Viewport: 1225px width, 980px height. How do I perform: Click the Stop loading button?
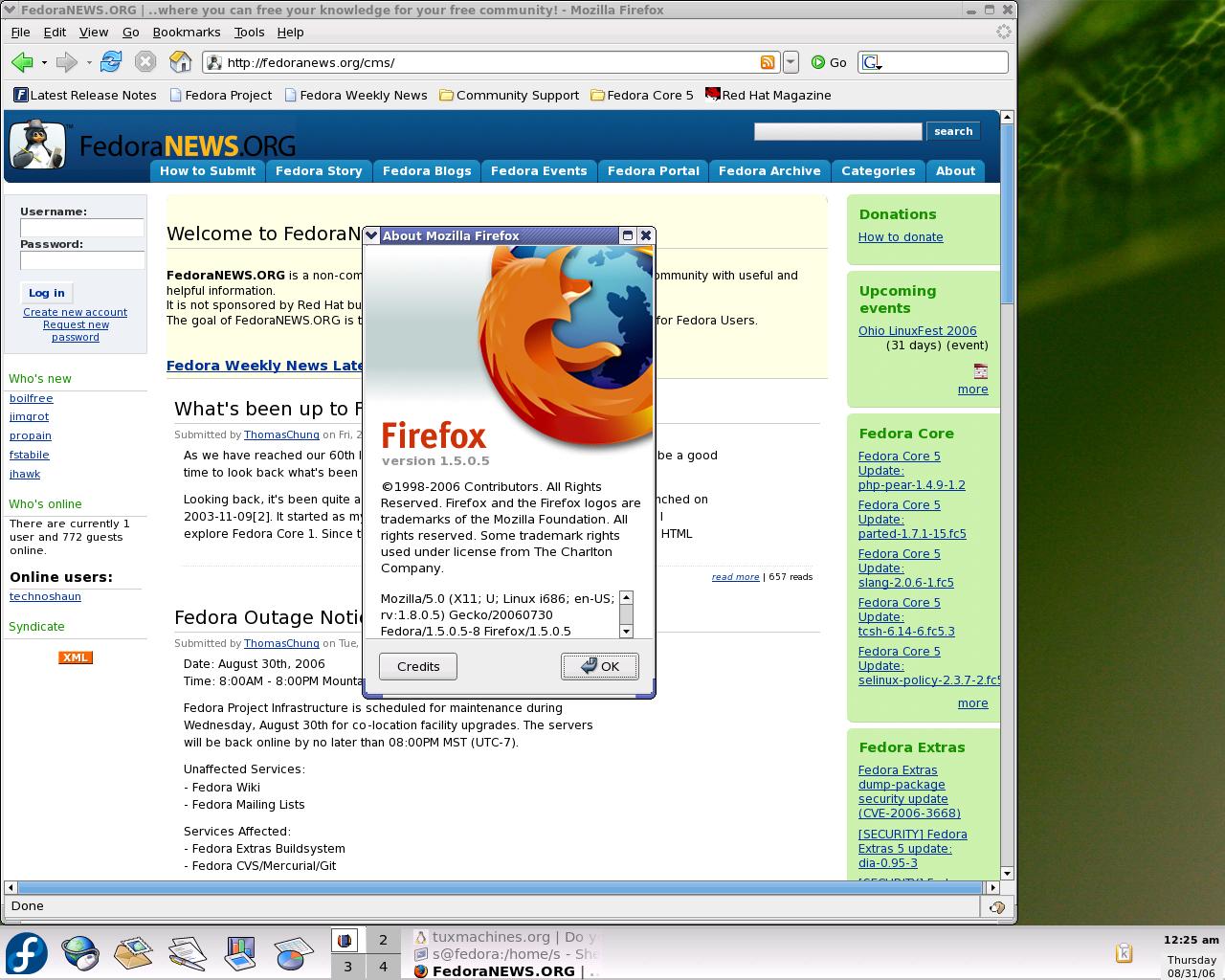coord(145,62)
